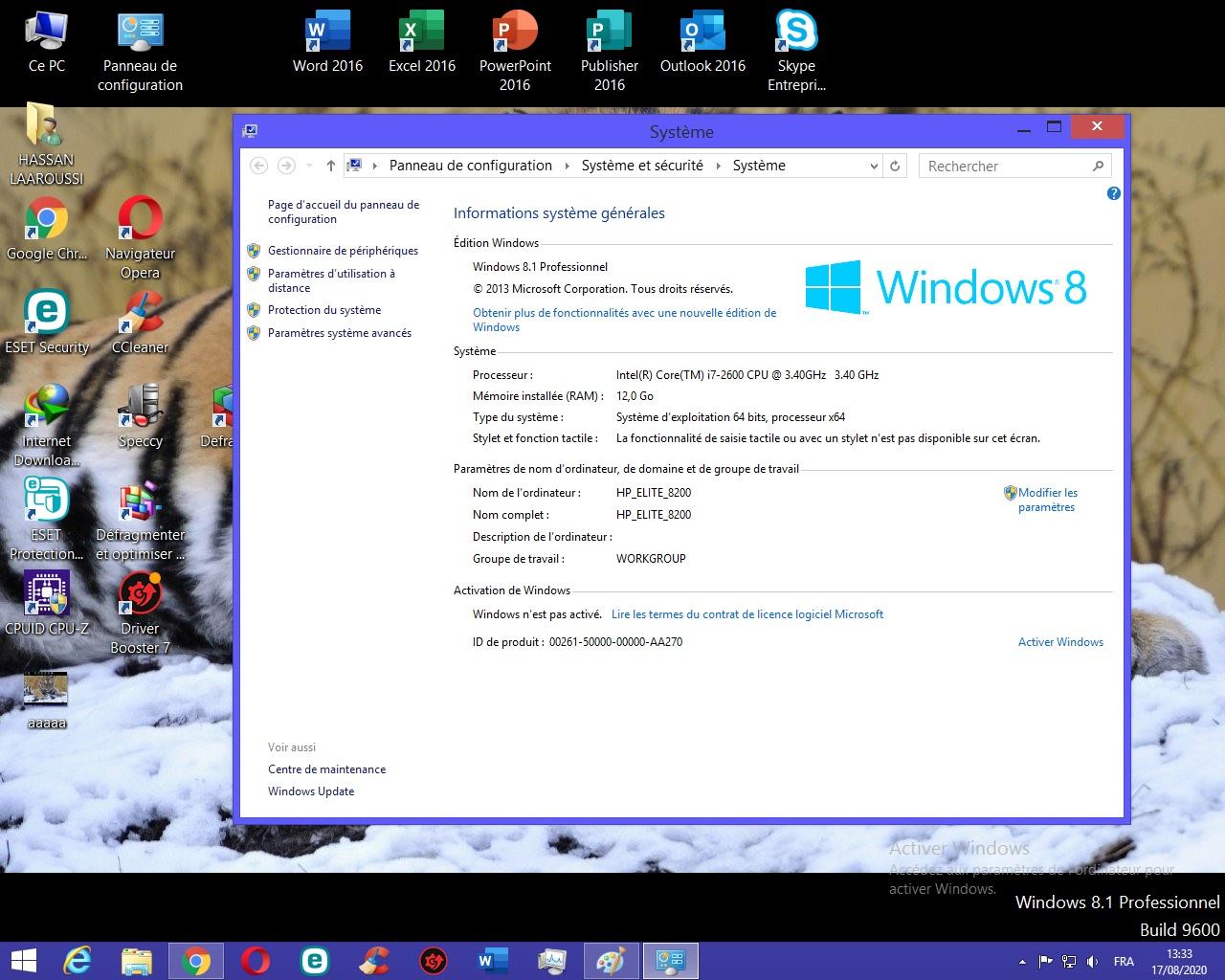Open the Action Center flag icon
Screen dimensions: 1225x980
click(x=1046, y=962)
